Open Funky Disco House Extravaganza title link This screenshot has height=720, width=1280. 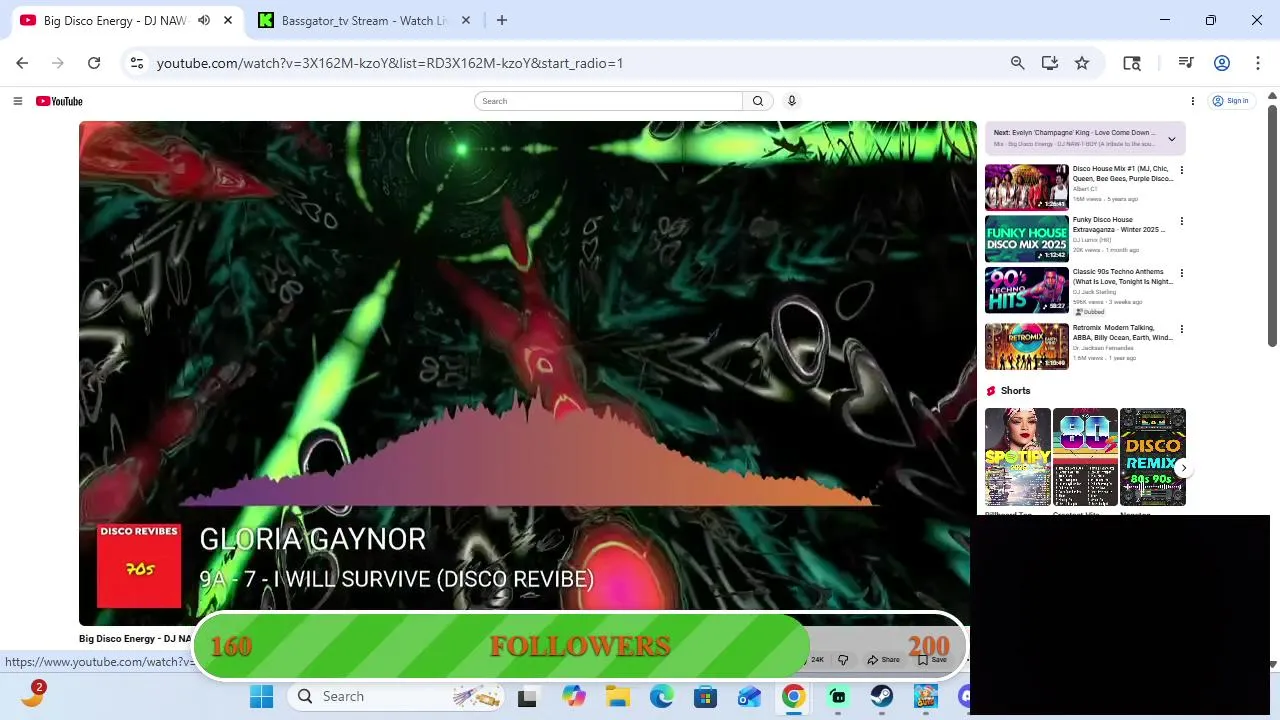tap(1119, 225)
